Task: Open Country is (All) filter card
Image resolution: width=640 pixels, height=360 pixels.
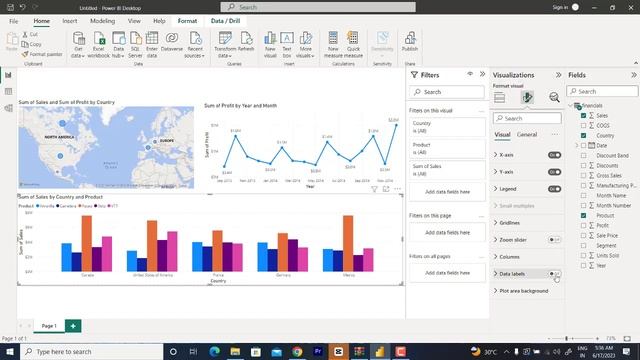Action: [x=447, y=127]
